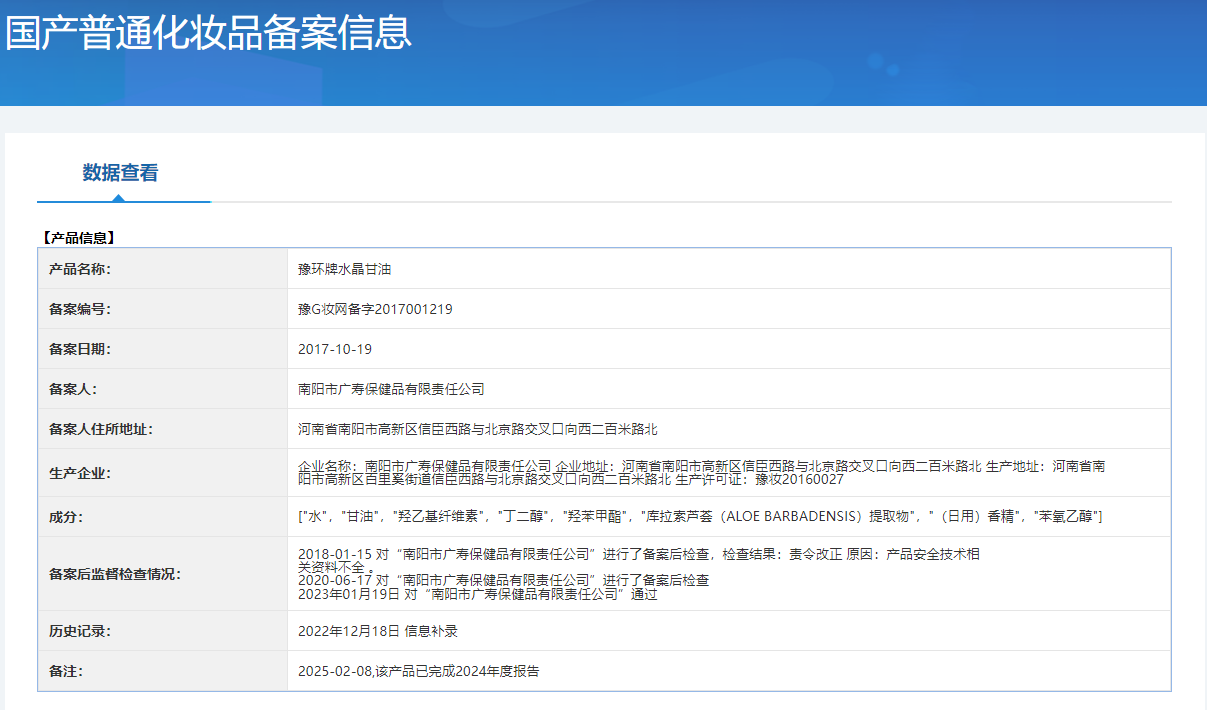Screen dimensions: 1207x710
Task: Click the registrant address starting with 河南省南阳市高新区
Action: click(477, 429)
